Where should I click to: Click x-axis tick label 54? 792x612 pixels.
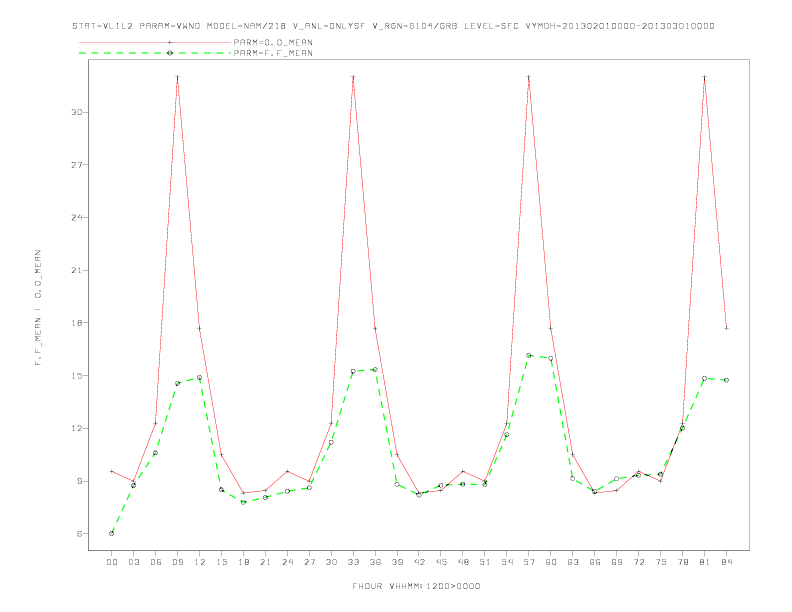507,562
